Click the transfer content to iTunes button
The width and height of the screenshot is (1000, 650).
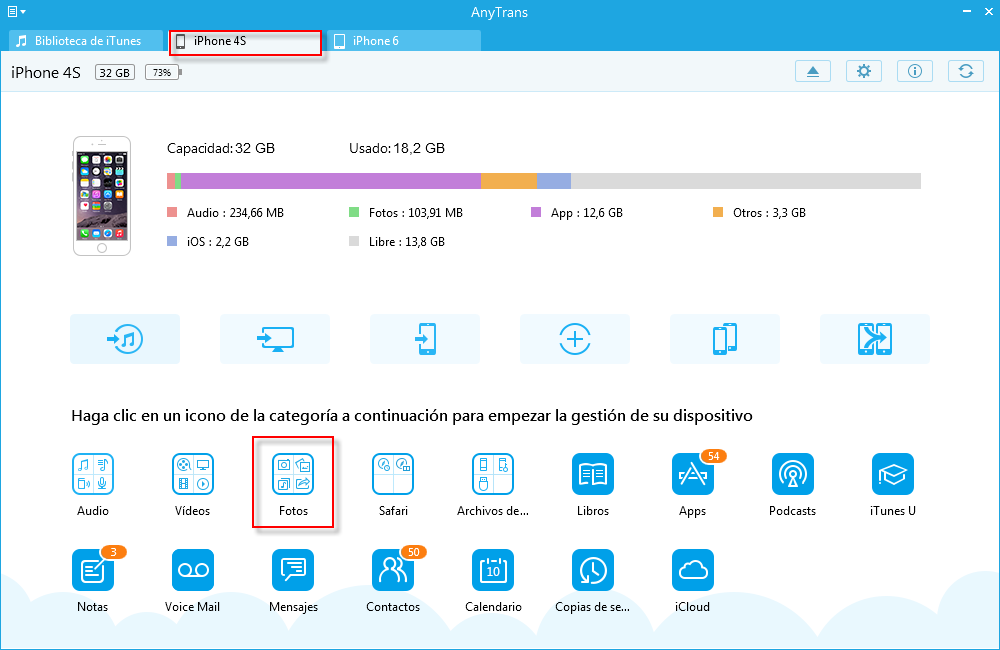pos(125,339)
